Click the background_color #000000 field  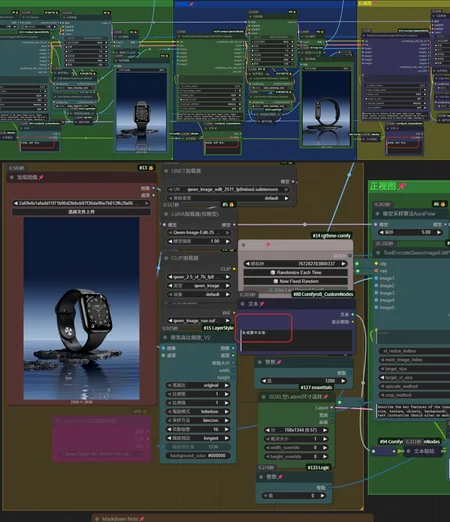point(198,456)
